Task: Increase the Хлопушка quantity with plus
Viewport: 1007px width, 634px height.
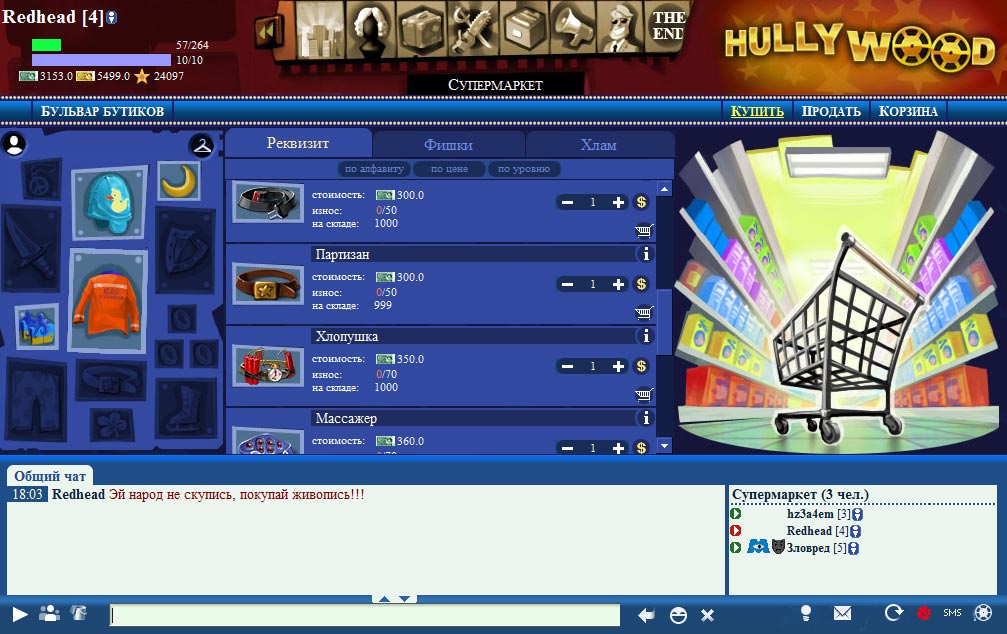Action: click(x=618, y=366)
